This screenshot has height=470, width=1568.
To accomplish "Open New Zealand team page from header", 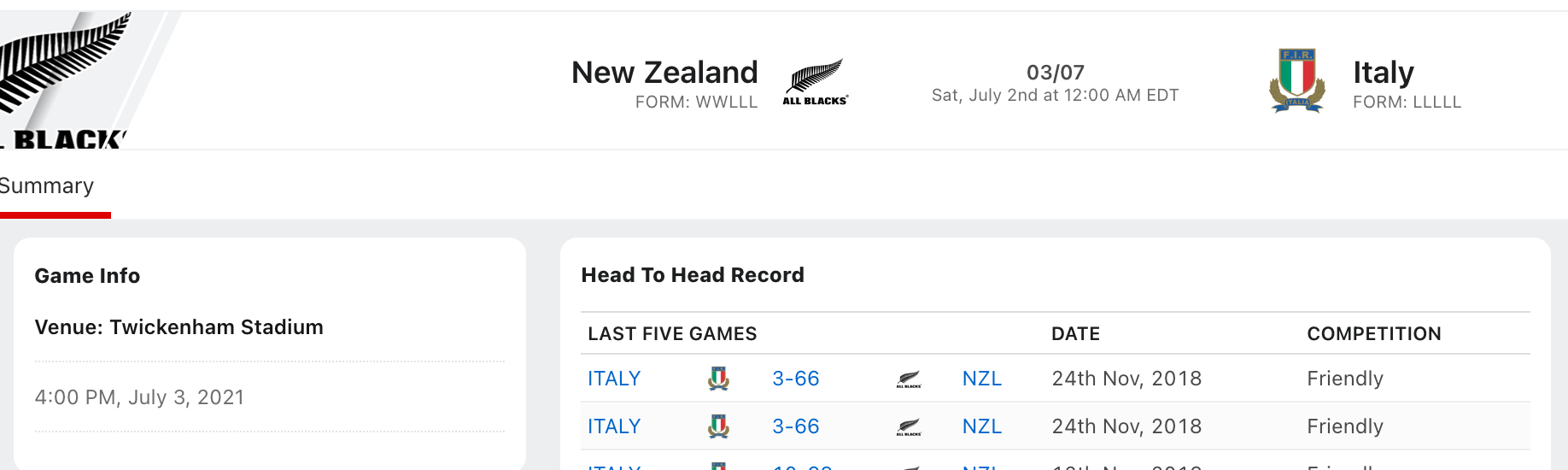I will 664,73.
